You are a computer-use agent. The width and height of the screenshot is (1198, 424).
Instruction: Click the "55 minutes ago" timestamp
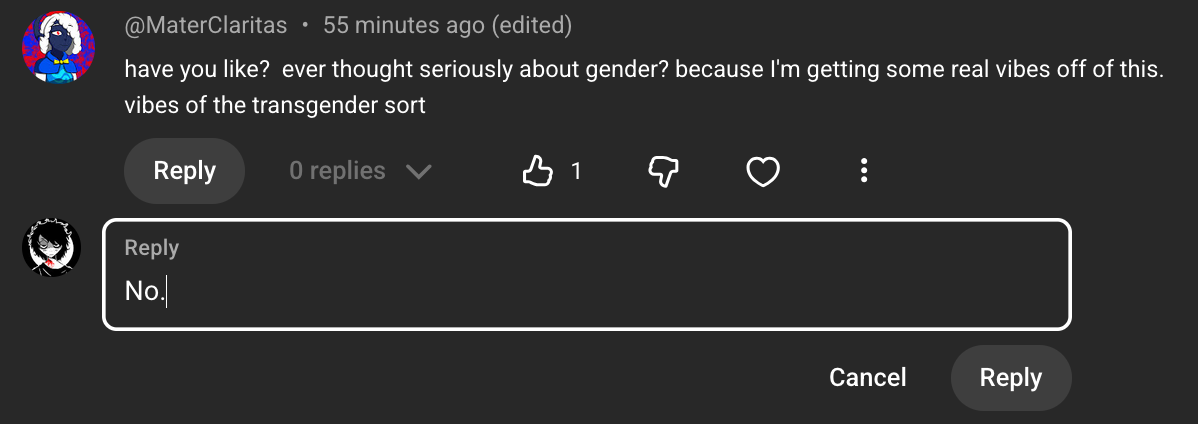pyautogui.click(x=403, y=26)
